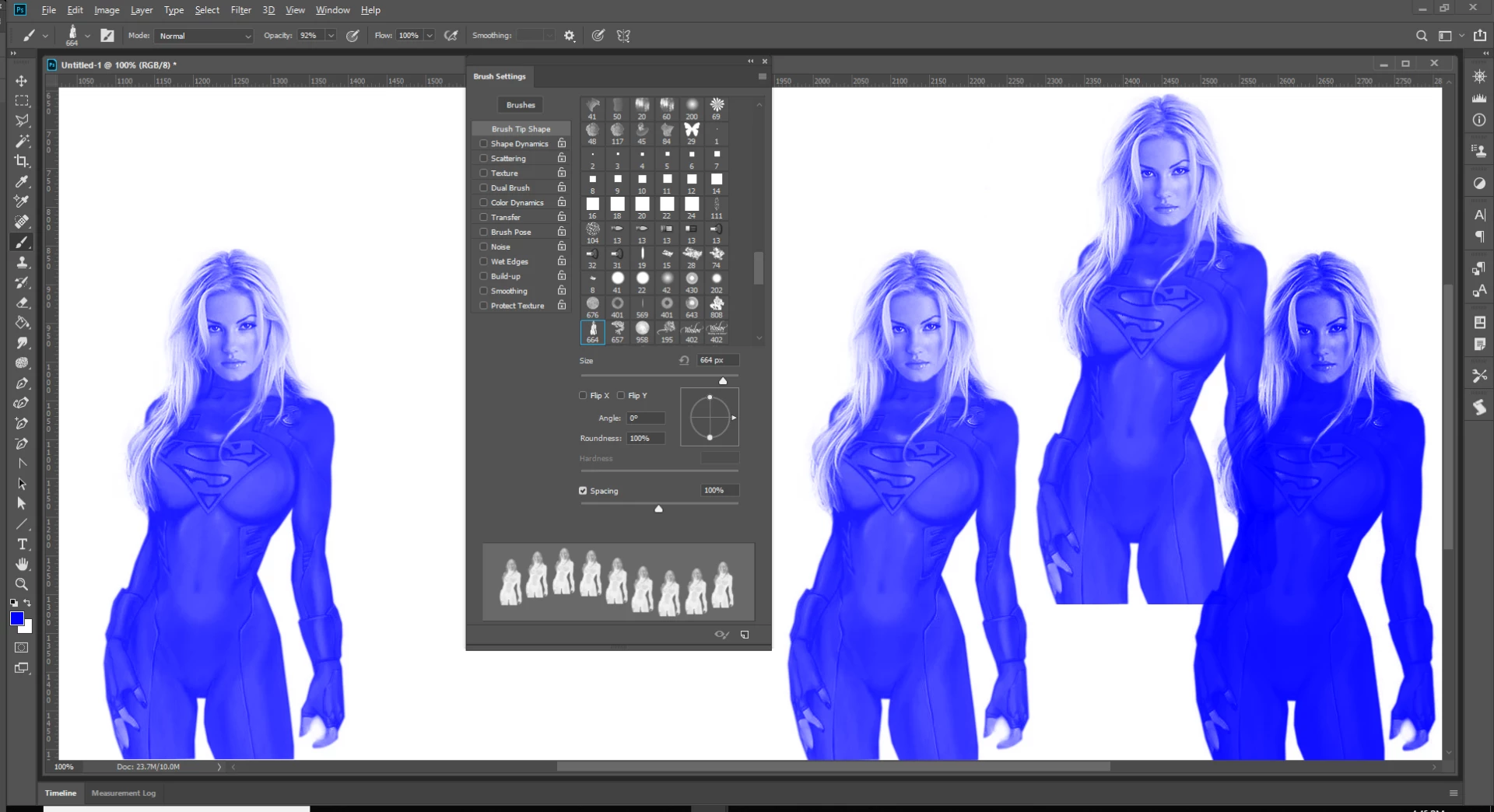Enable airbrush-style build-up icon
The height and width of the screenshot is (812, 1494).
(451, 36)
